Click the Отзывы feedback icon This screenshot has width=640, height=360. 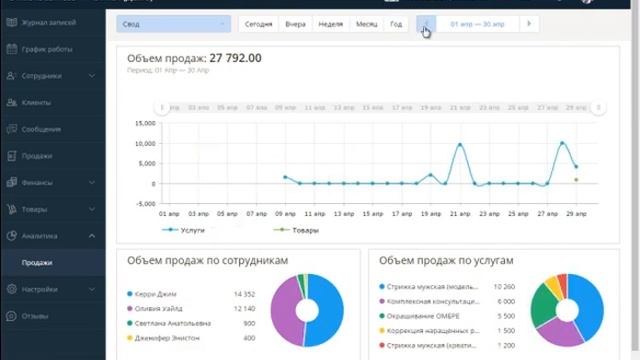click(x=12, y=316)
